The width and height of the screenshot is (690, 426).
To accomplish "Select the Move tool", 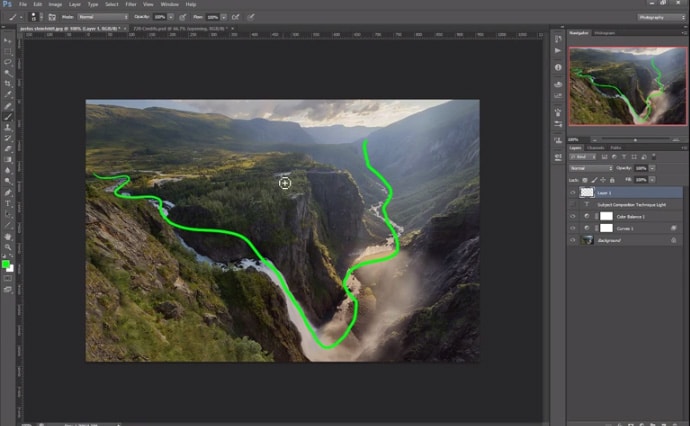I will 8,39.
